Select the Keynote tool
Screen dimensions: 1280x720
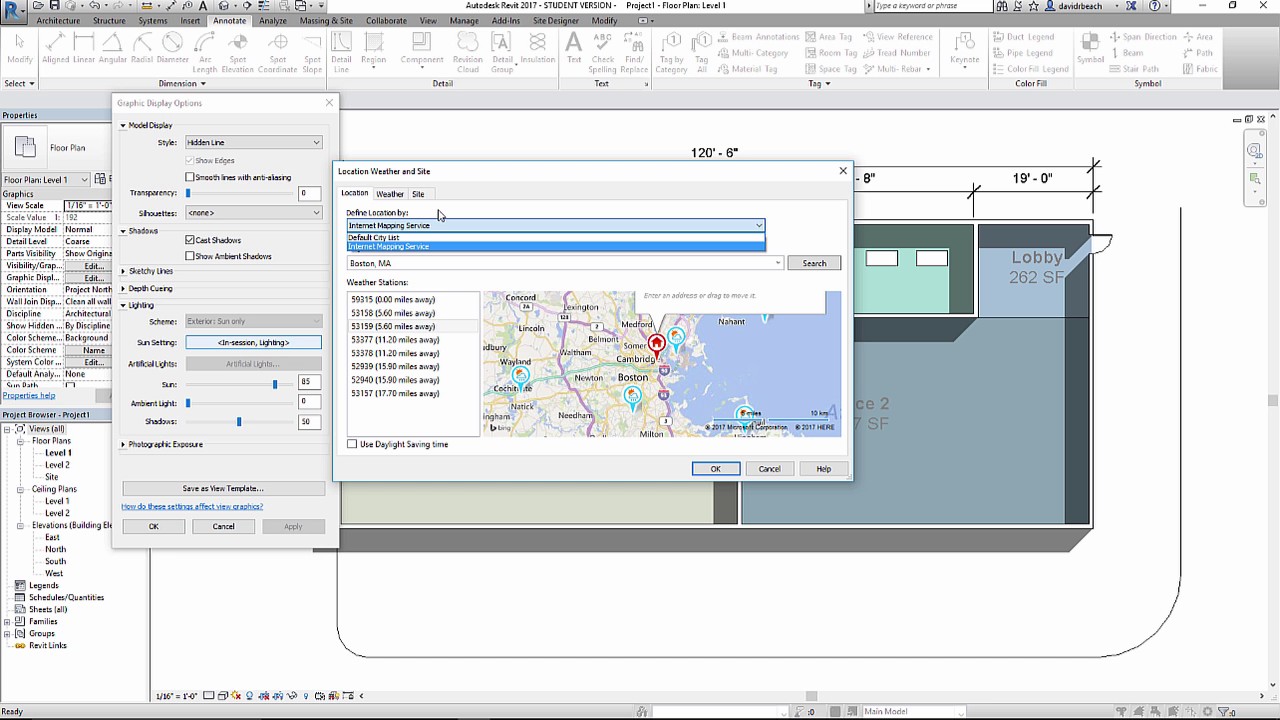(x=965, y=50)
